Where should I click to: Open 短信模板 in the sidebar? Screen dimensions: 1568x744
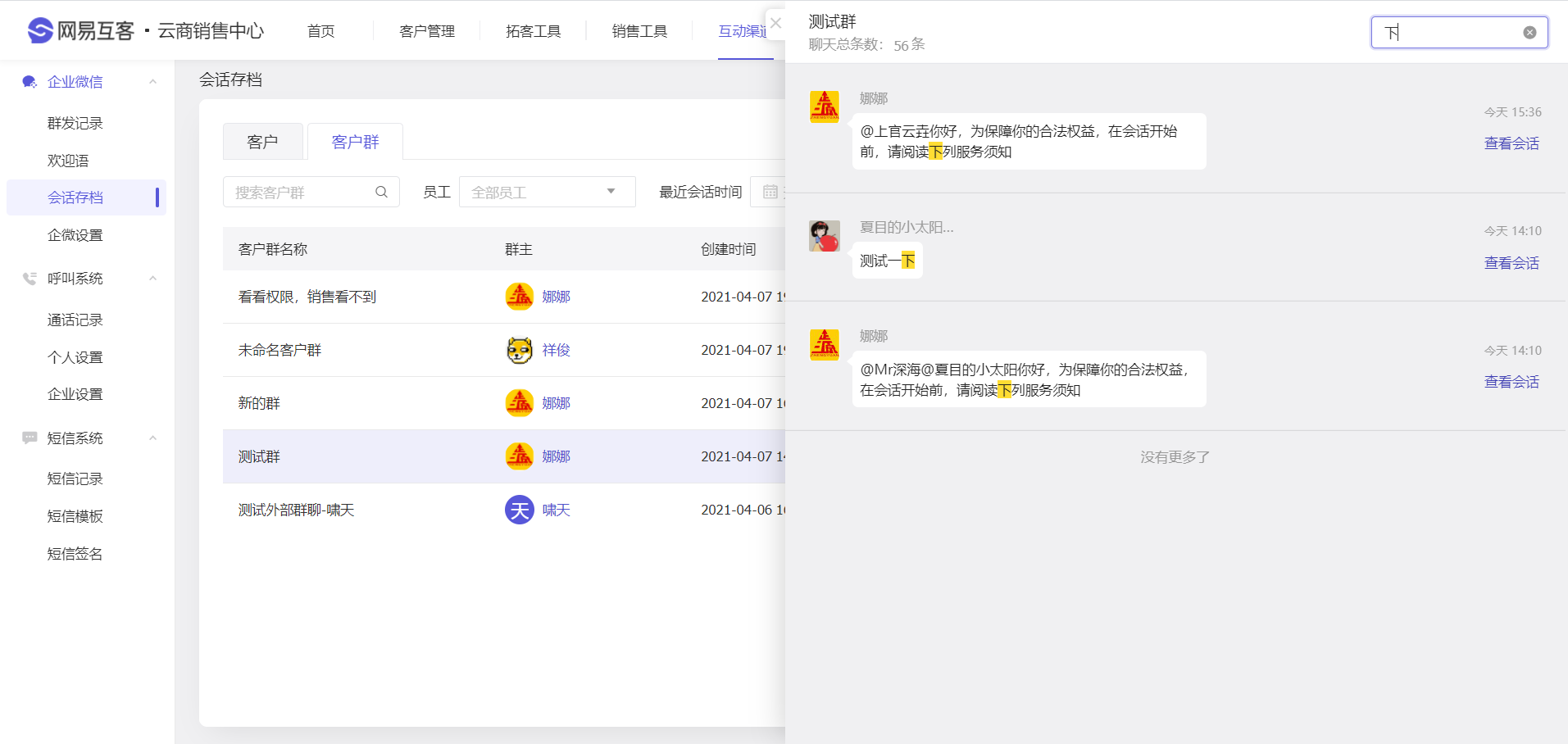[75, 516]
